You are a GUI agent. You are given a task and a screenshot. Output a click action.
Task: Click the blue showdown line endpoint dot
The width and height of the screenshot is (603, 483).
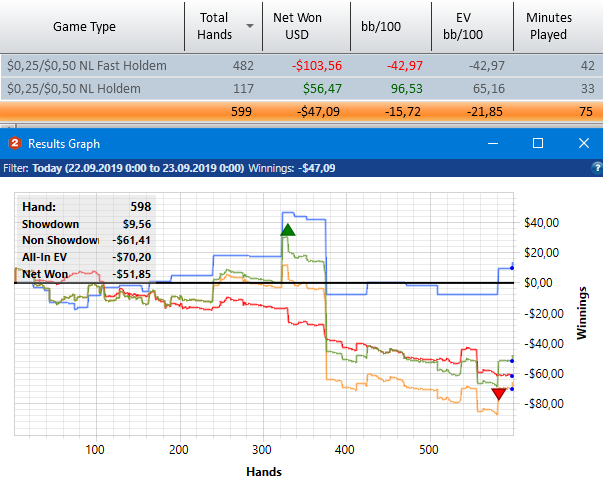(512, 268)
